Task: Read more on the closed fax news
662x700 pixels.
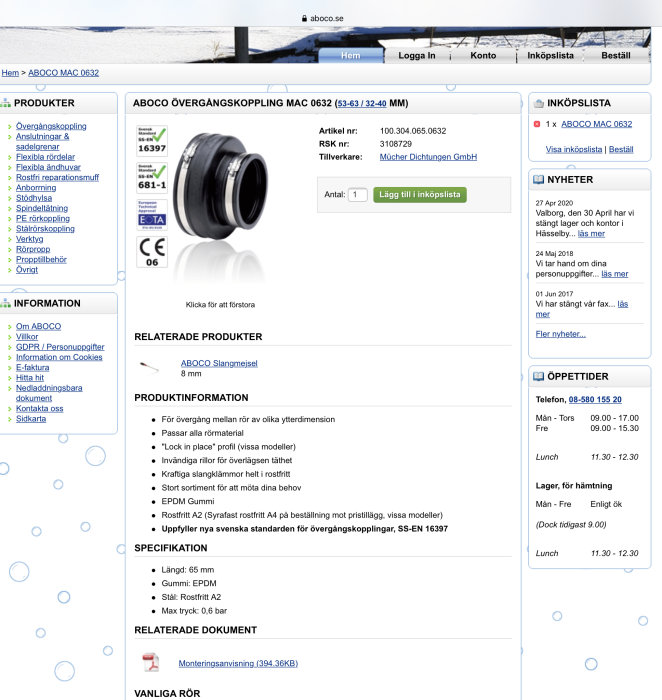Action: [622, 304]
